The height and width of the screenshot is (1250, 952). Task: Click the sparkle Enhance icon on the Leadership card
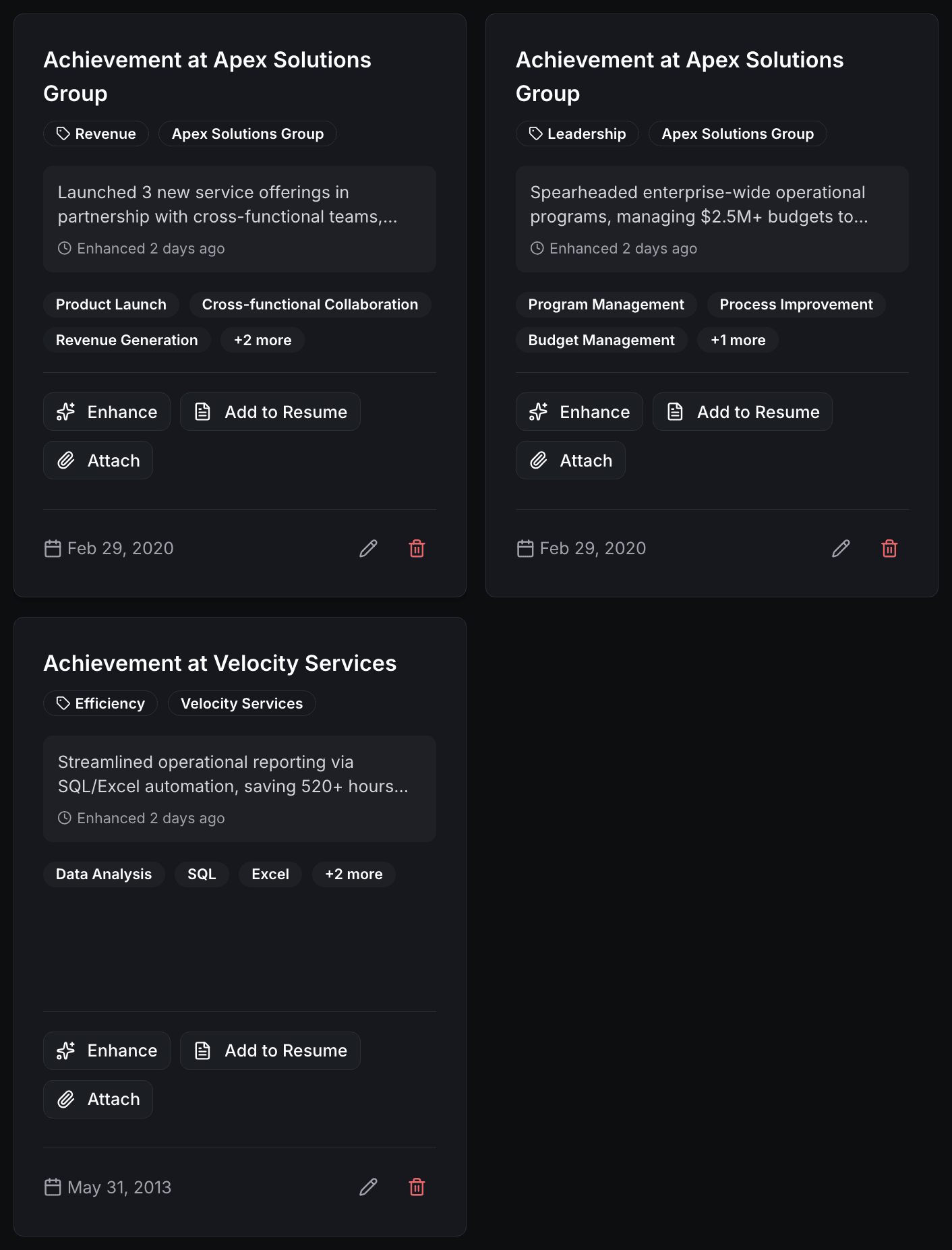[x=537, y=411]
